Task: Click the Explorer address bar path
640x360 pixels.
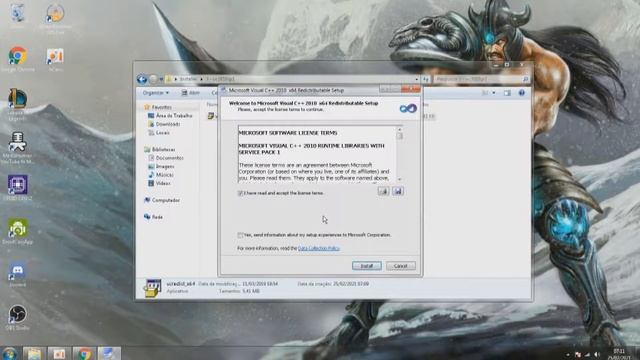Action: [291, 79]
